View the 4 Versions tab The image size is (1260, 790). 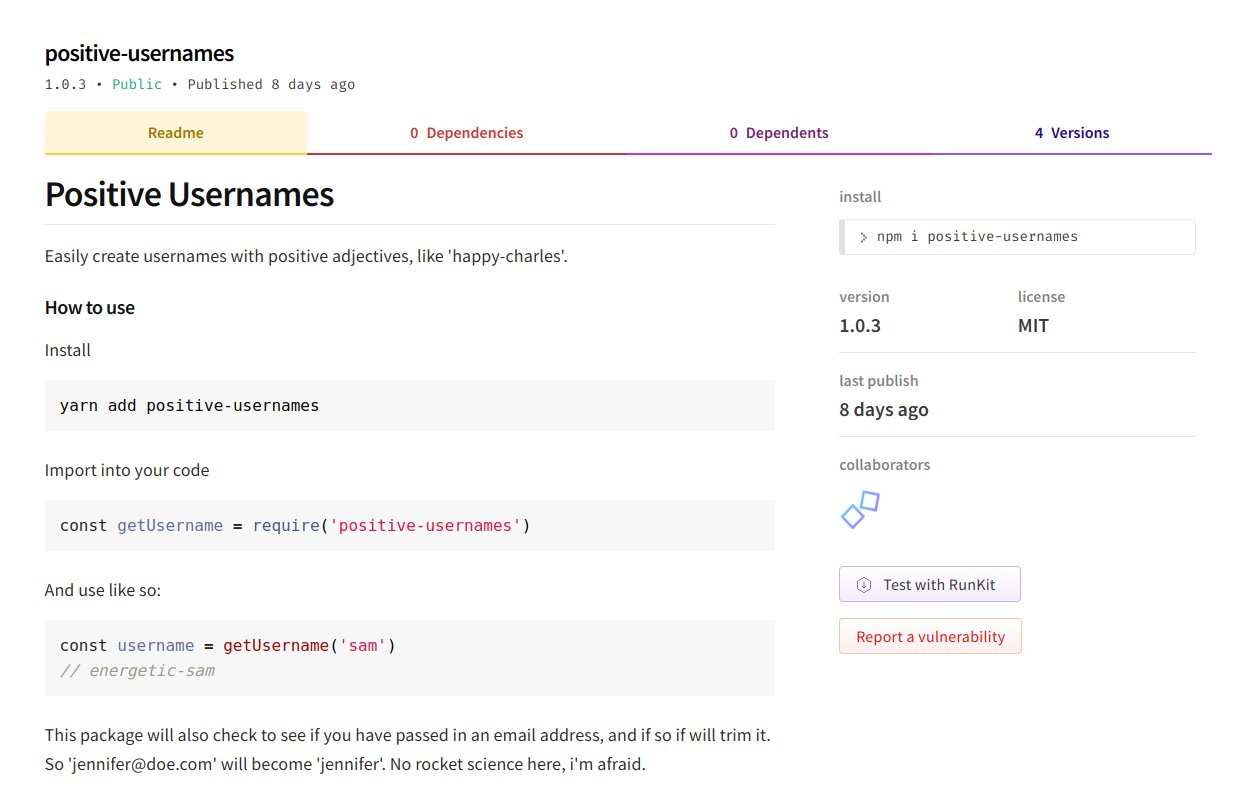coord(1072,132)
